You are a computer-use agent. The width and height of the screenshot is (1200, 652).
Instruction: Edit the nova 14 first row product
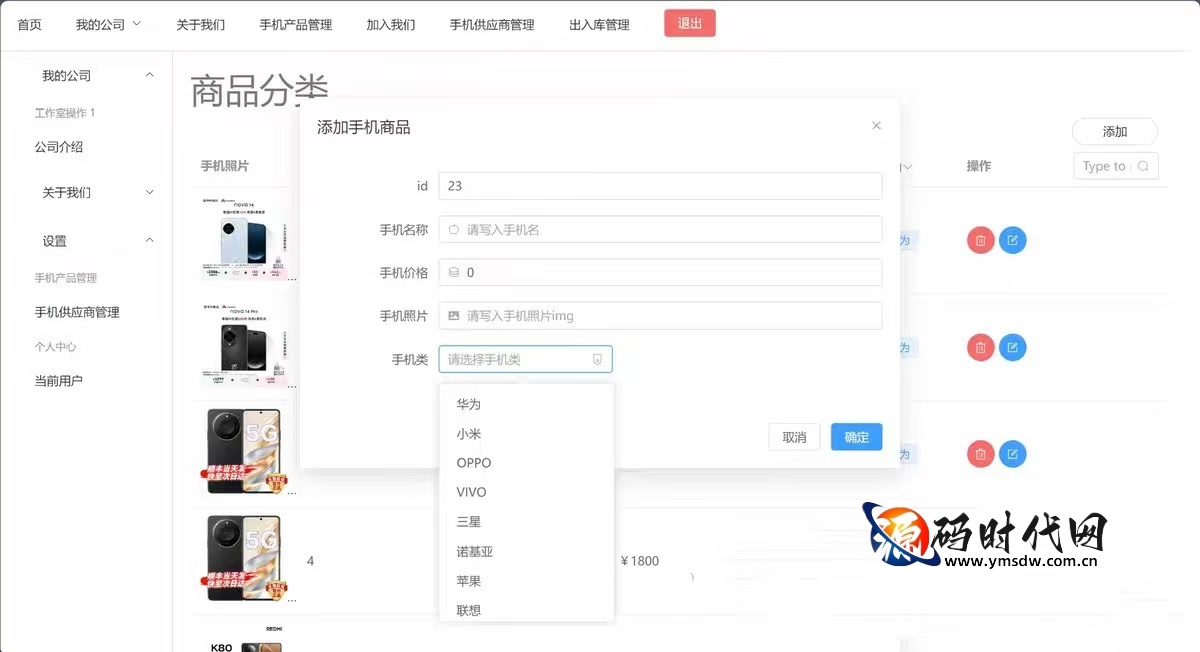1013,240
